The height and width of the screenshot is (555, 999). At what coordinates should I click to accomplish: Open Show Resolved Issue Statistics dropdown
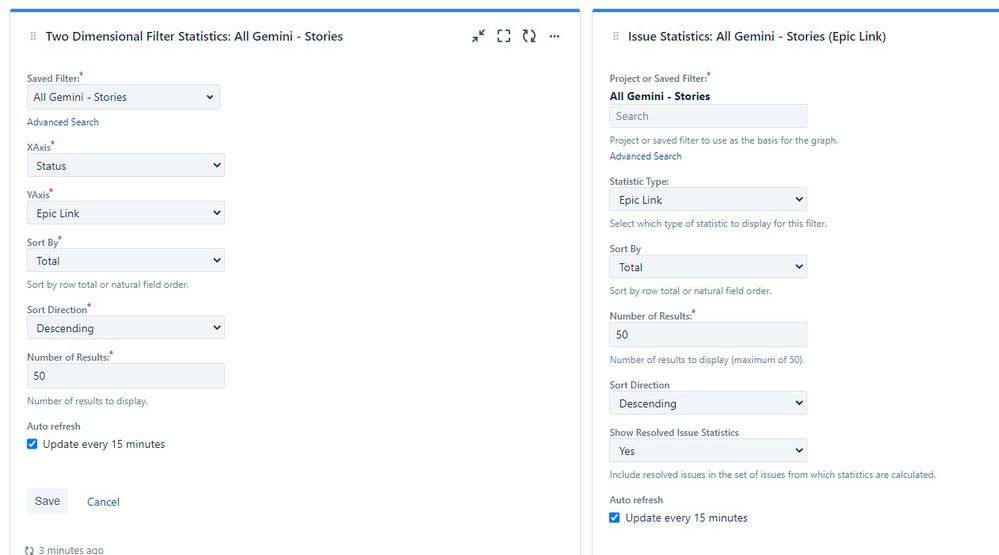(708, 450)
